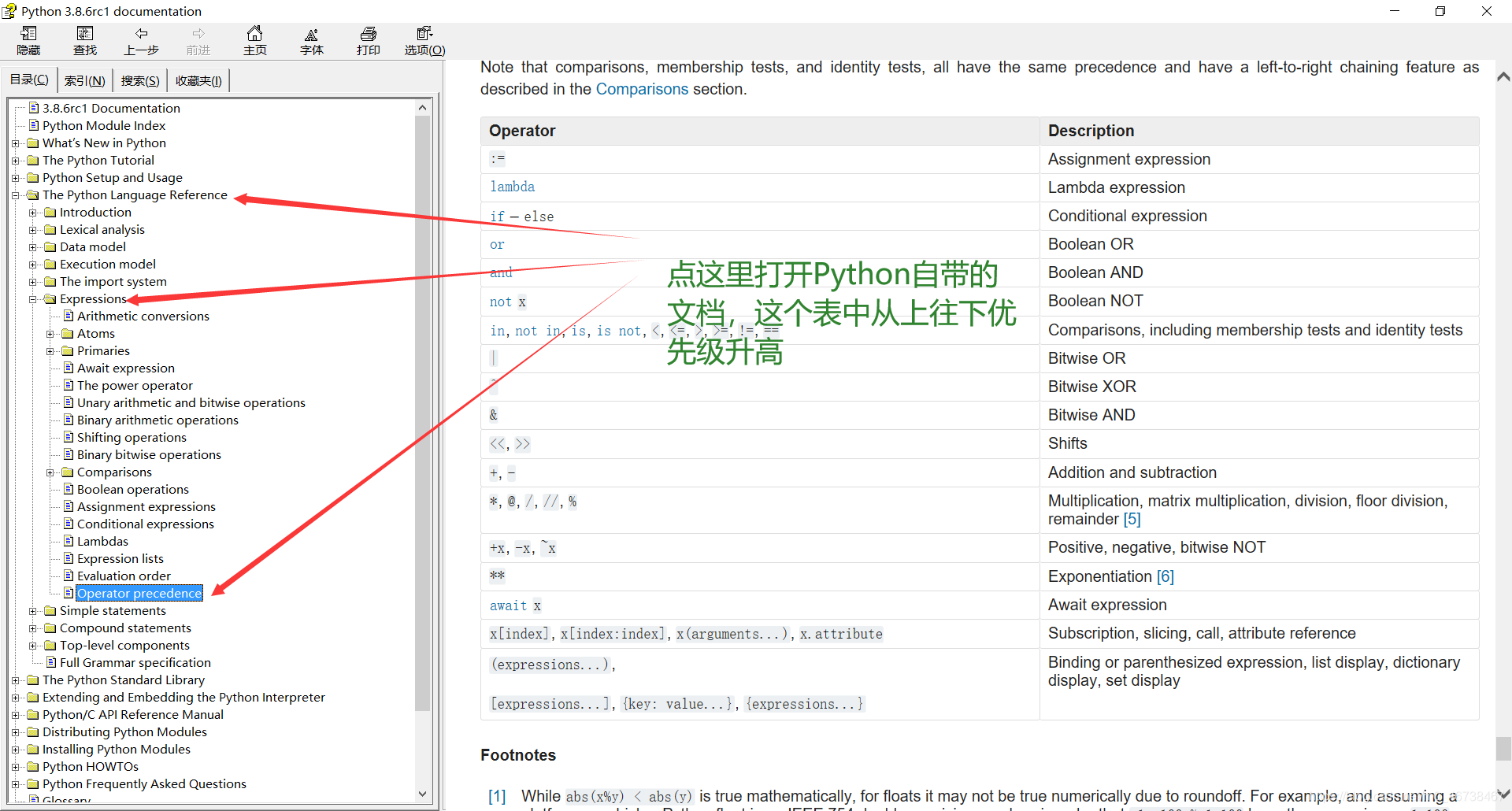Open Binary arithmetic operations topic
The width and height of the screenshot is (1512, 811).
coord(157,420)
